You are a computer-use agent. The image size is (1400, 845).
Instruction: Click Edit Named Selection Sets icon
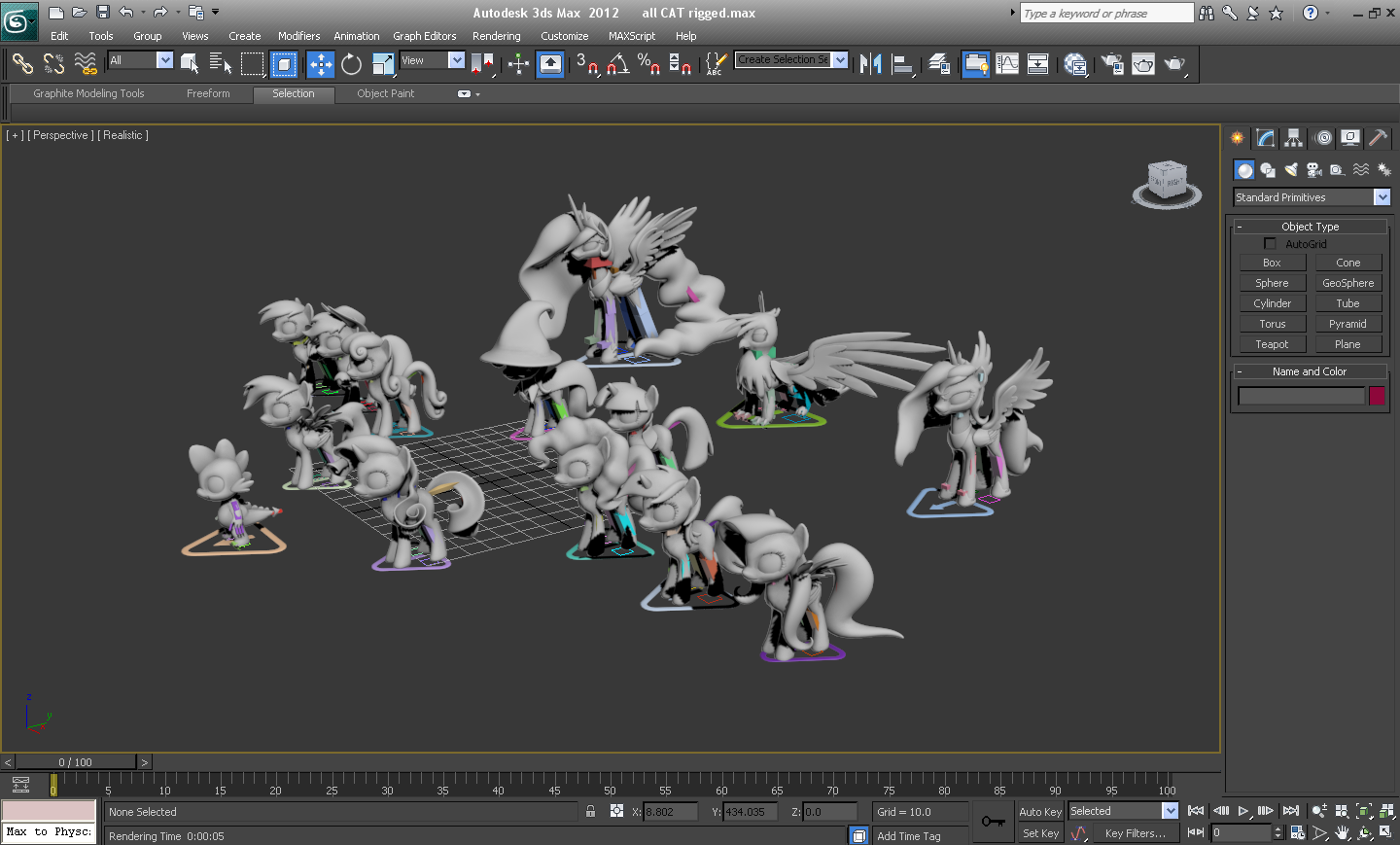715,64
